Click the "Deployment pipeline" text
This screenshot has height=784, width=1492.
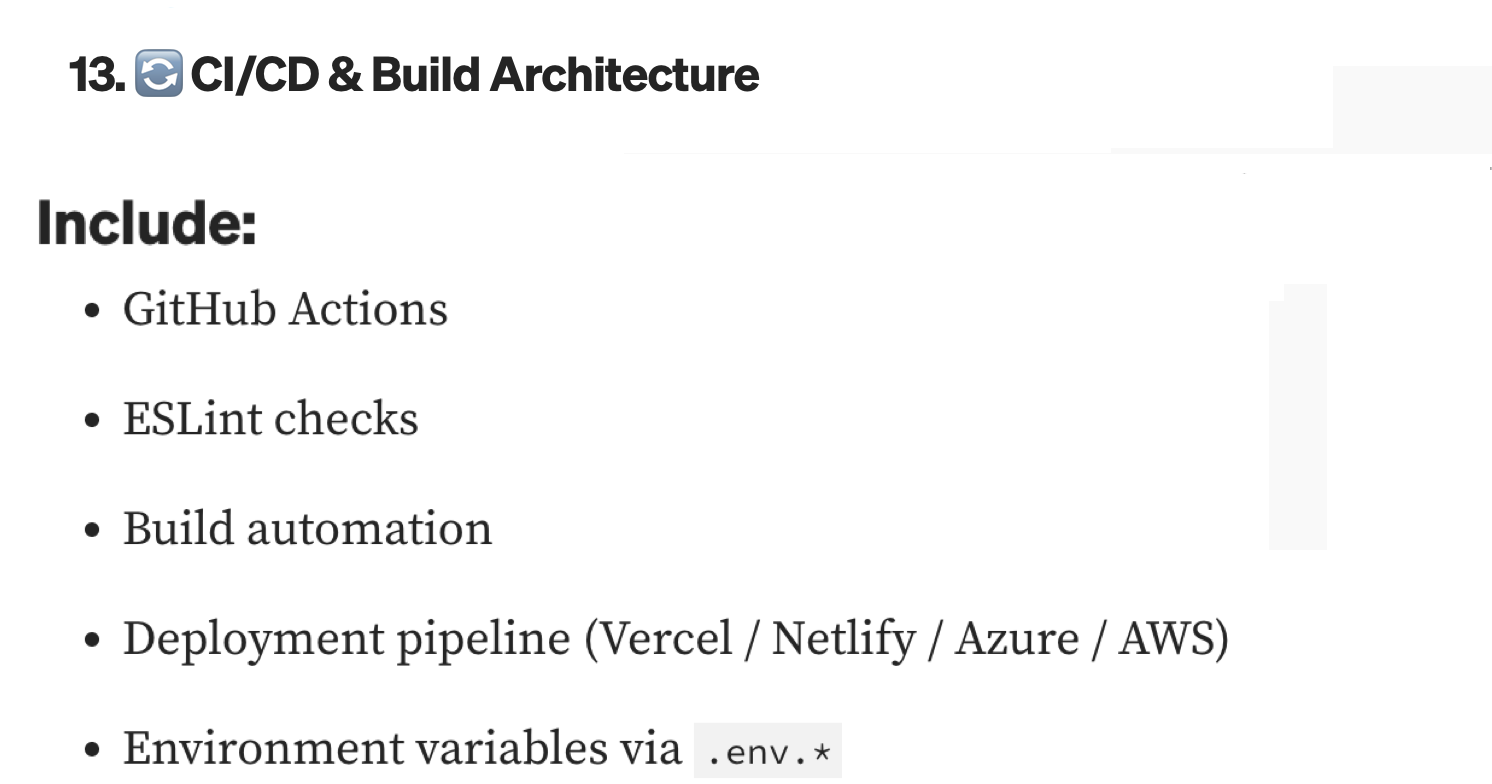(x=346, y=639)
